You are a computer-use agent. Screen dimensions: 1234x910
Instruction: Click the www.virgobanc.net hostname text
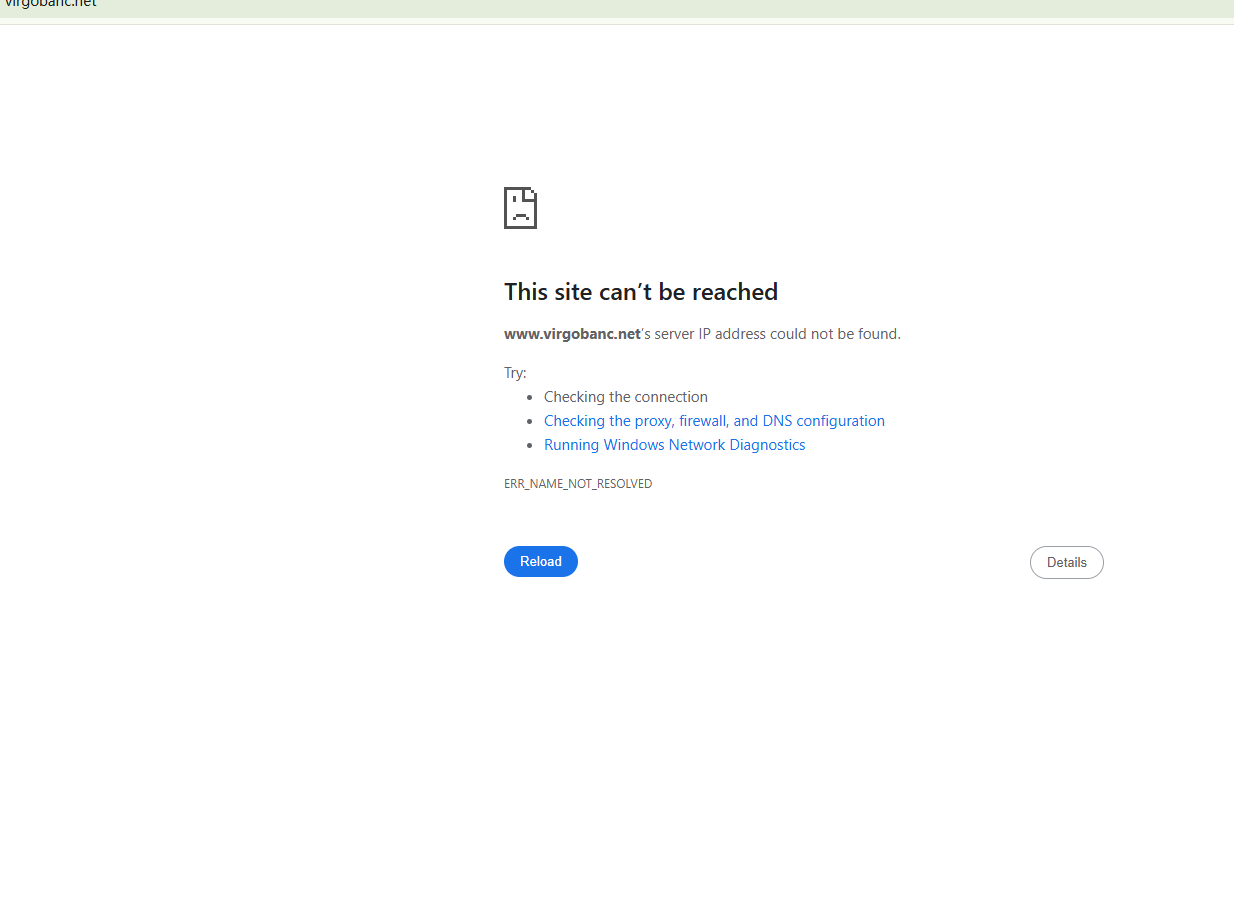pyautogui.click(x=572, y=334)
